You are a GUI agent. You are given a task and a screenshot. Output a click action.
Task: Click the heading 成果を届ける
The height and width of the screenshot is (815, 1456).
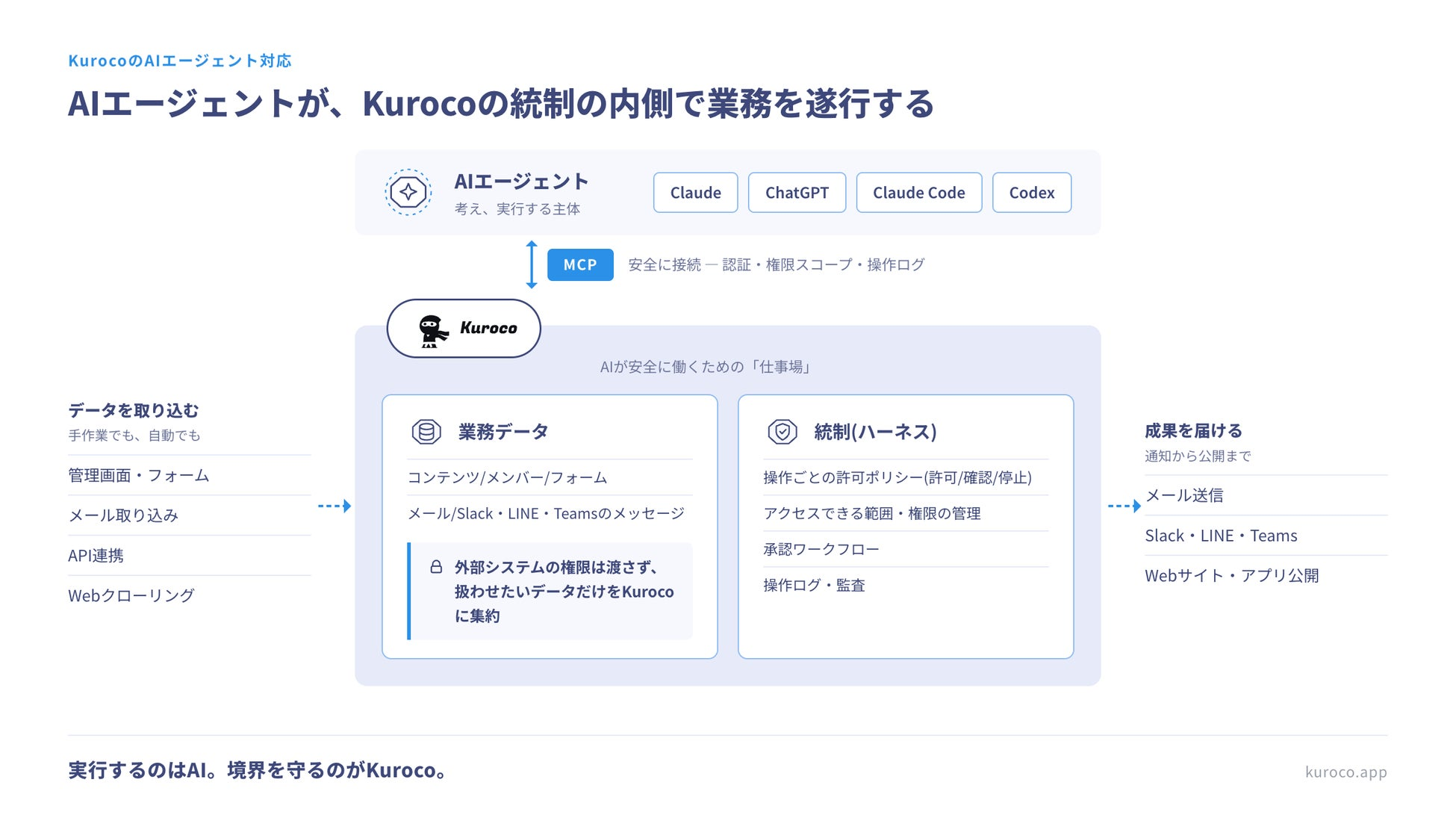(x=1193, y=430)
